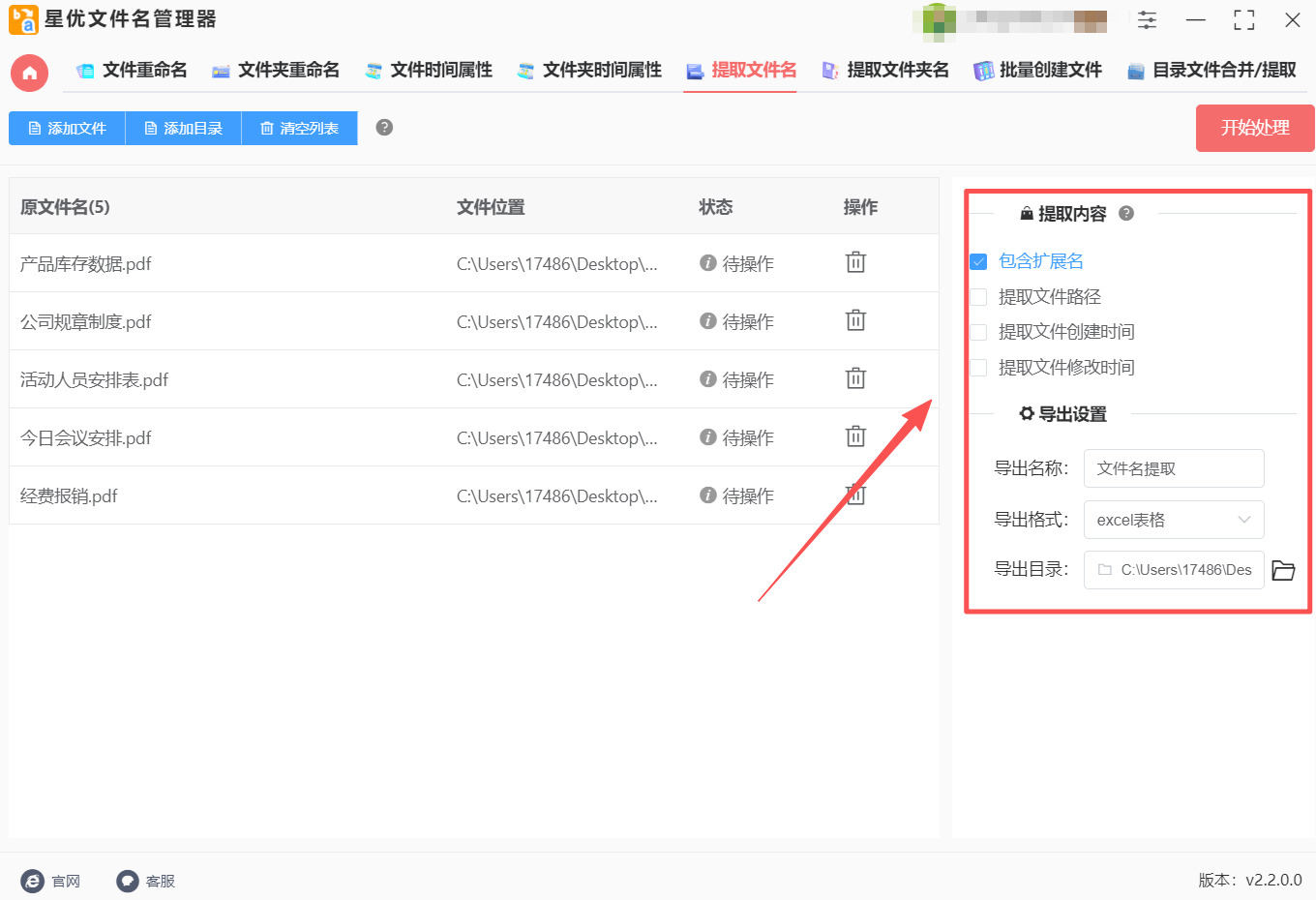
Task: Remove 经费报销.pdf with the trash icon
Action: pyautogui.click(x=854, y=495)
